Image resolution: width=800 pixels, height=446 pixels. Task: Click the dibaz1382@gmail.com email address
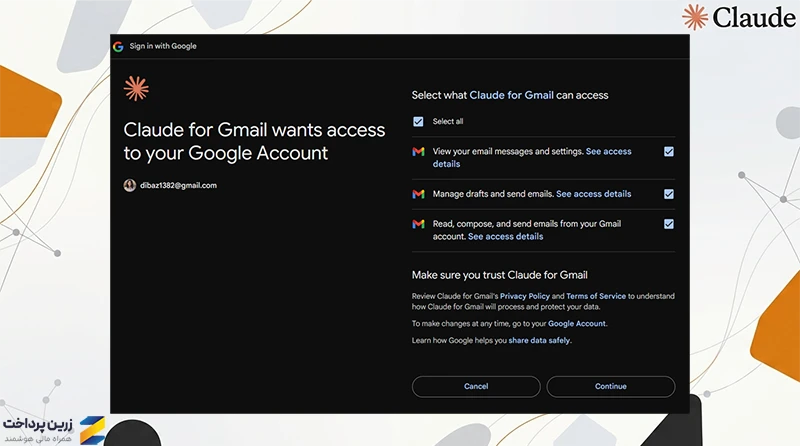[179, 185]
